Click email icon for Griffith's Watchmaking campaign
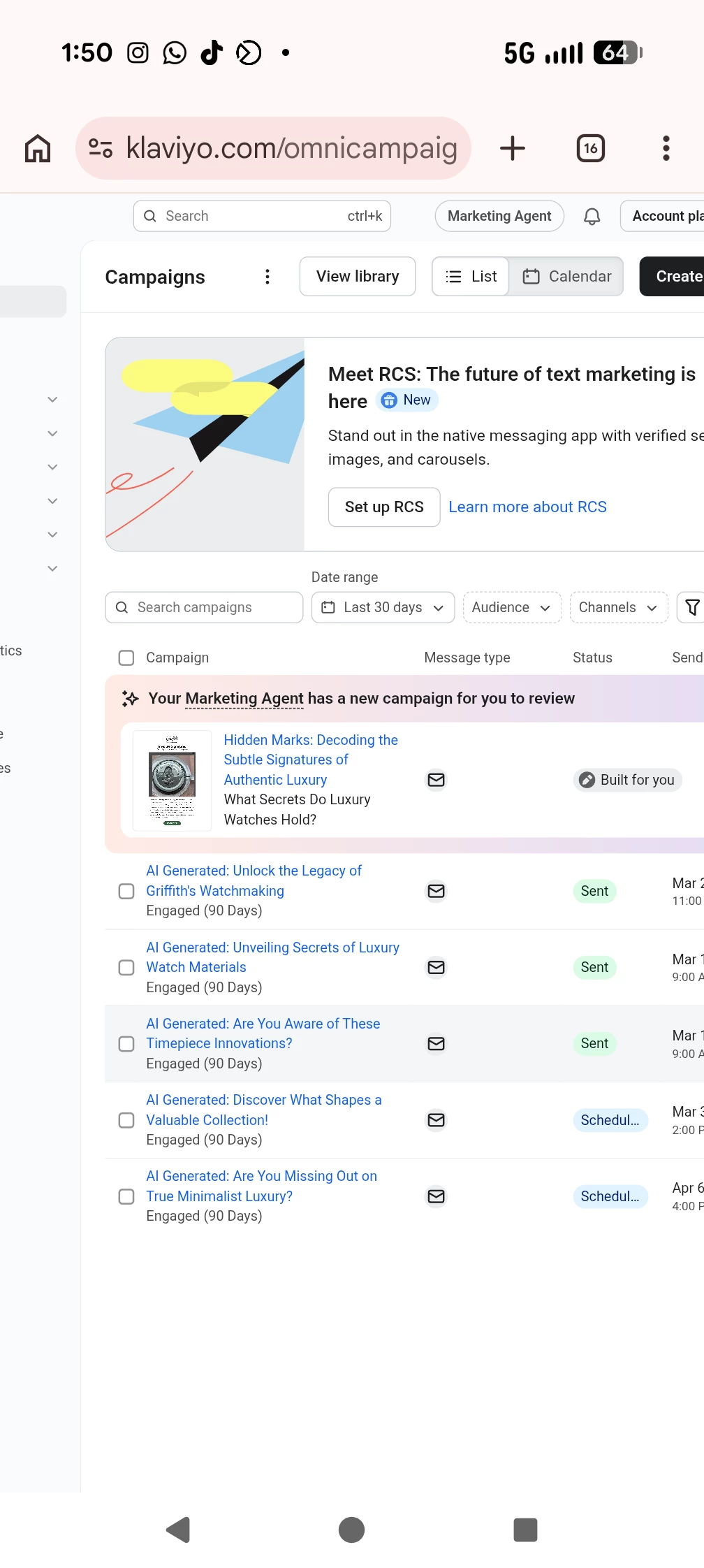This screenshot has height=1568, width=704. (x=437, y=891)
